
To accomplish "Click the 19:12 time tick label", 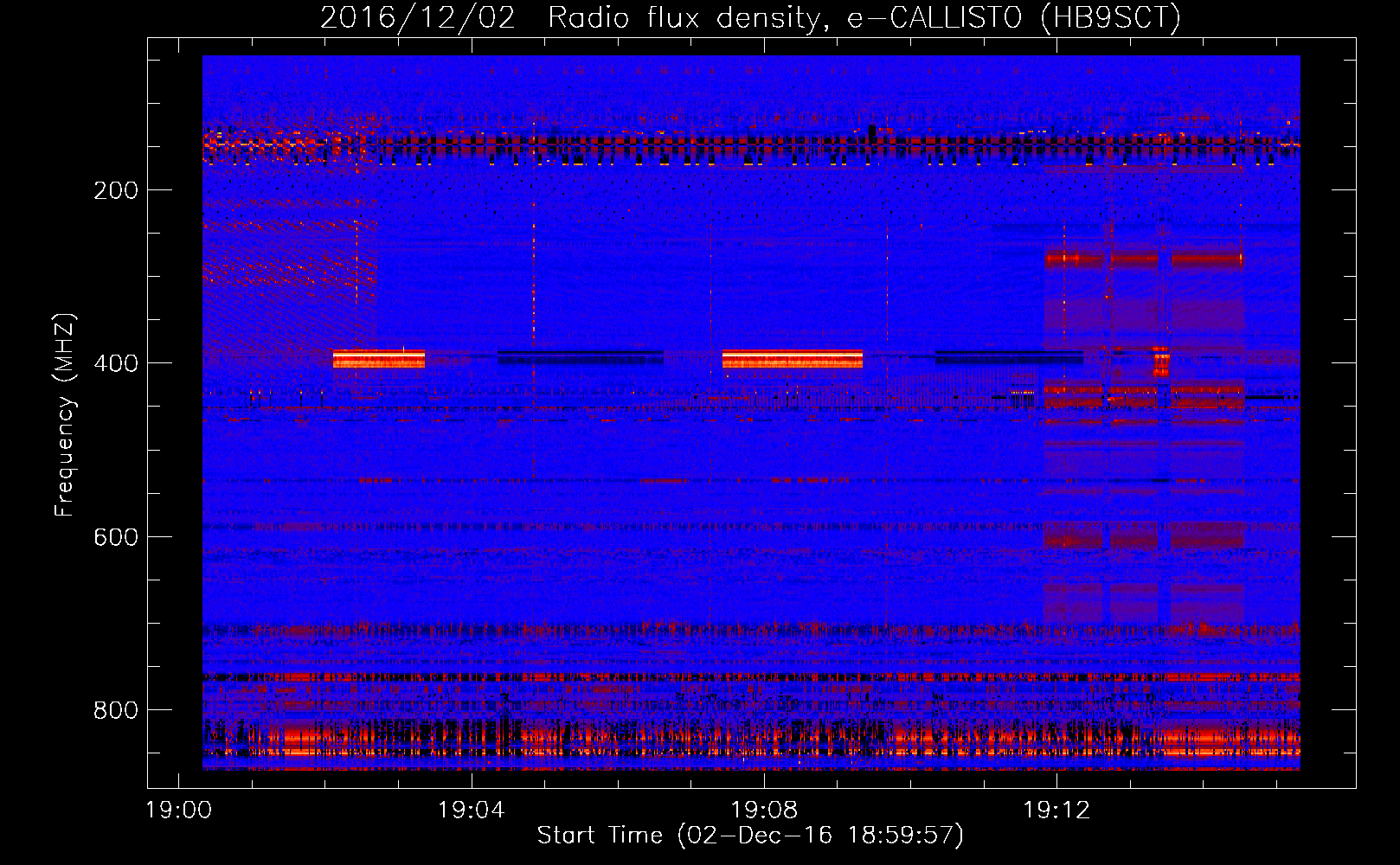I will 1056,811.
